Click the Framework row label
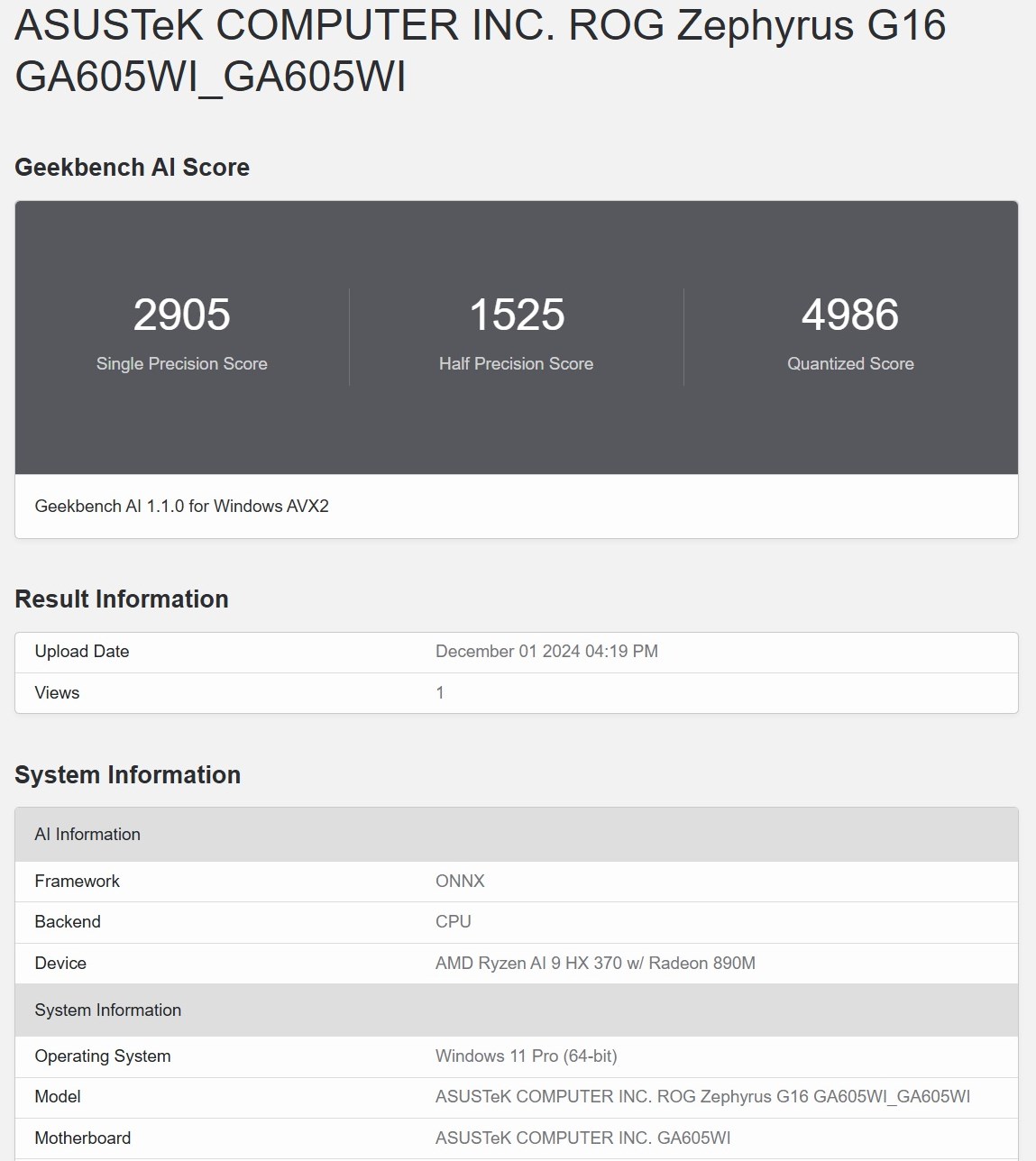The height and width of the screenshot is (1161, 1036). (77, 881)
